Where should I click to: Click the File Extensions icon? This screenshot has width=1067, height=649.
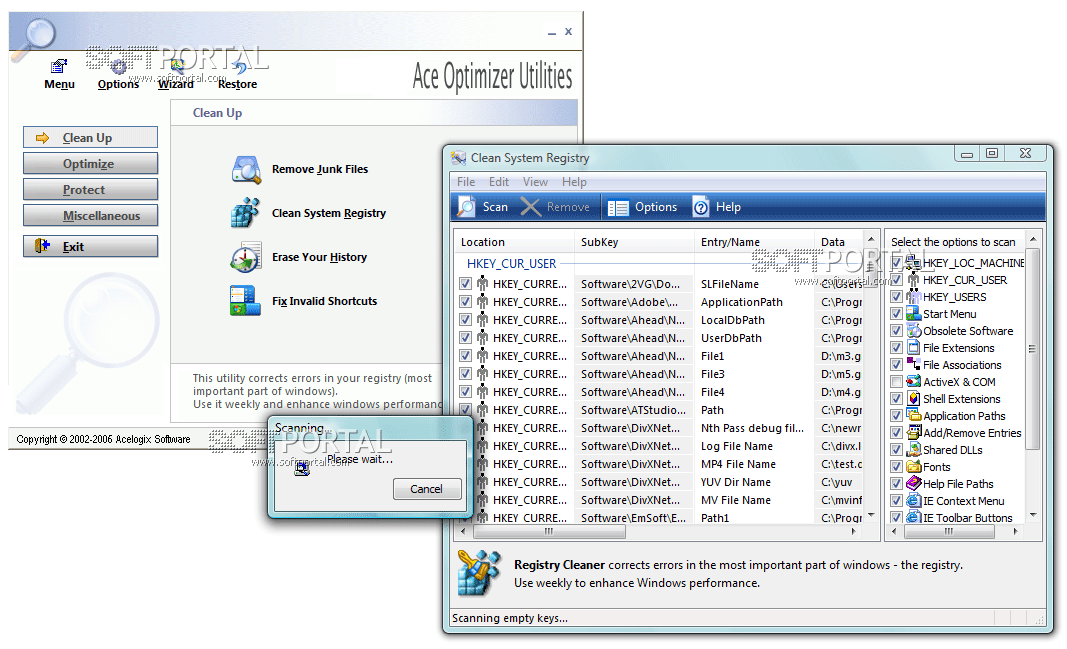(913, 348)
